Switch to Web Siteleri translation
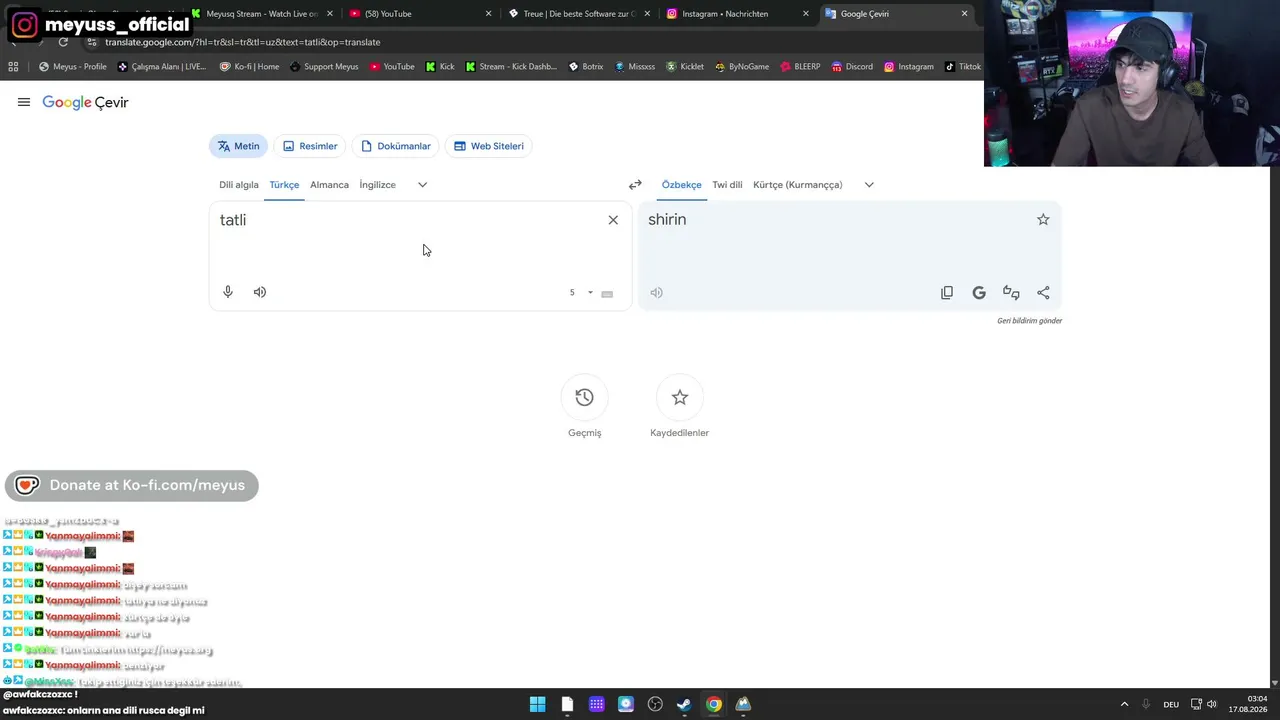The width and height of the screenshot is (1280, 720). tap(489, 146)
